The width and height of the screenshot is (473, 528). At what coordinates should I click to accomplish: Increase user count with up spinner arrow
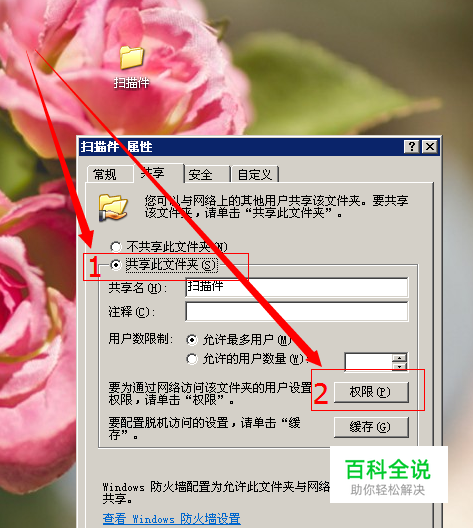pos(400,358)
